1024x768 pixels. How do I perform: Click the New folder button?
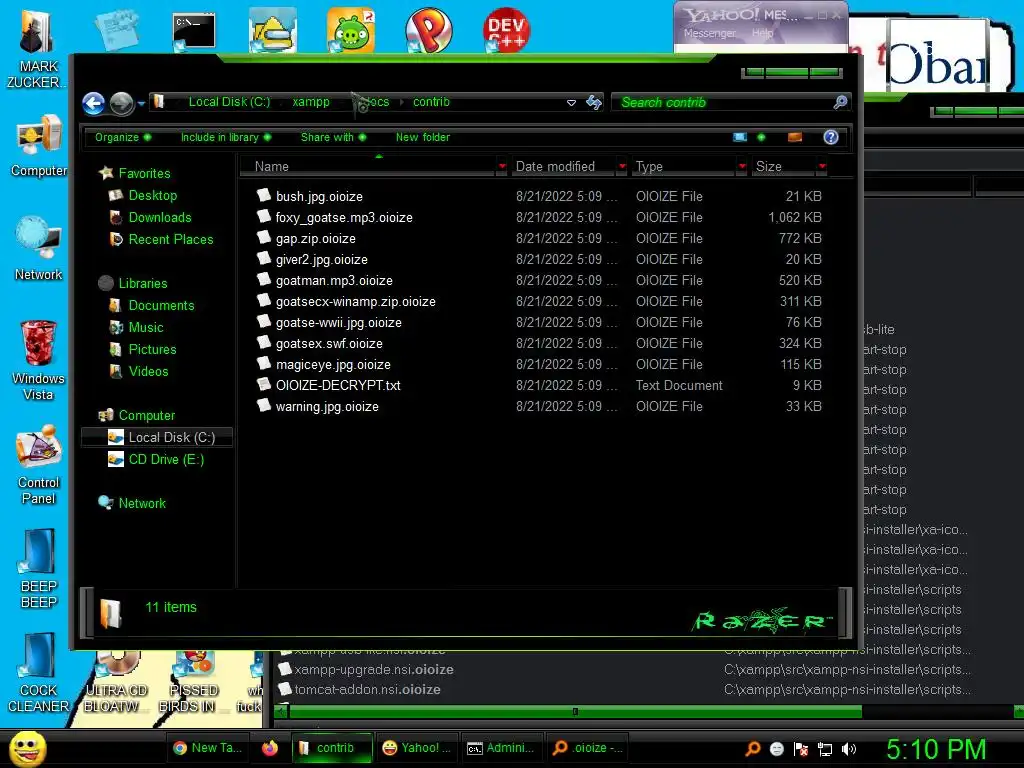(423, 137)
